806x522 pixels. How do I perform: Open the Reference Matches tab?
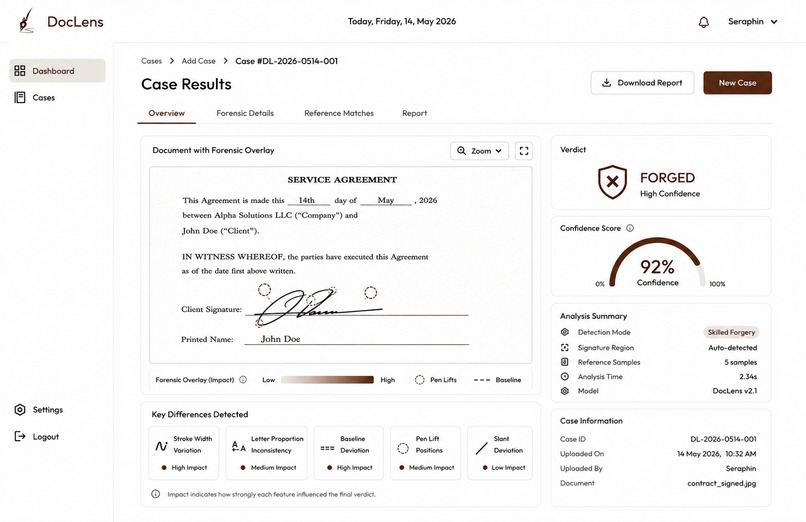pyautogui.click(x=339, y=113)
